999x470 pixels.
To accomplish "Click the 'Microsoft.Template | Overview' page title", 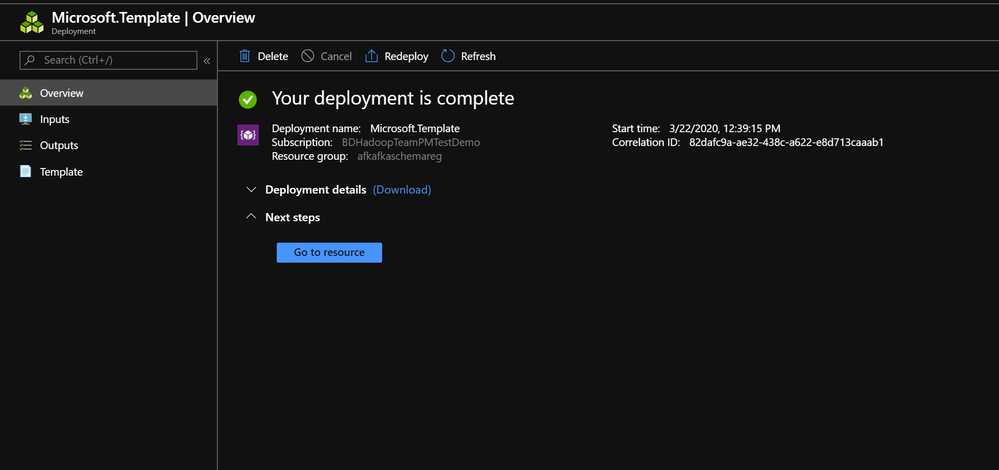I will click(x=154, y=18).
